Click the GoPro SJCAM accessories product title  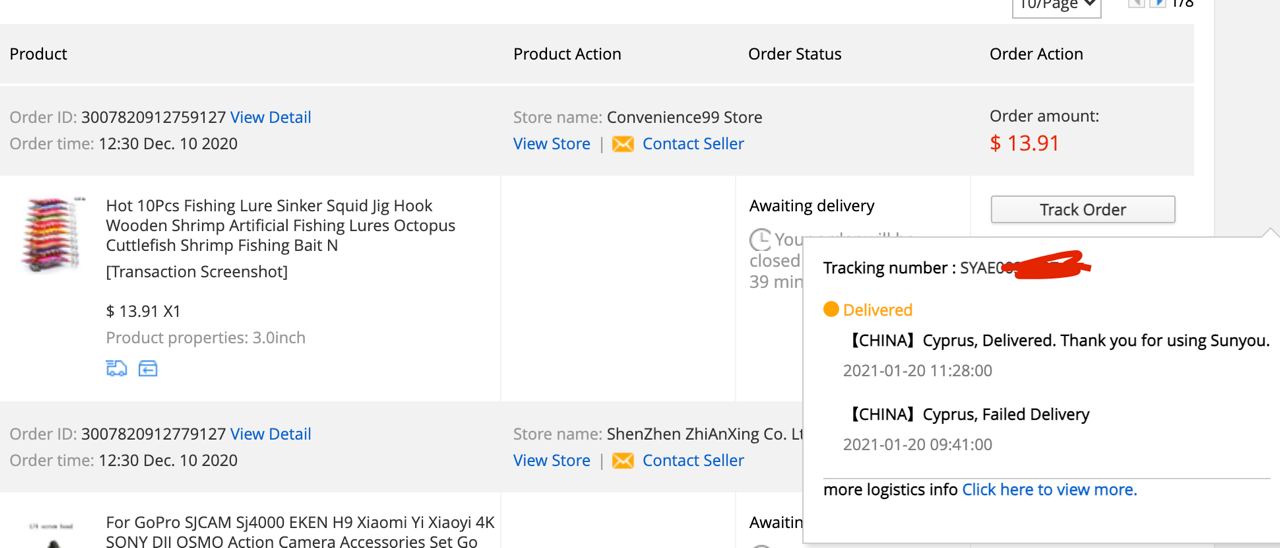300,531
